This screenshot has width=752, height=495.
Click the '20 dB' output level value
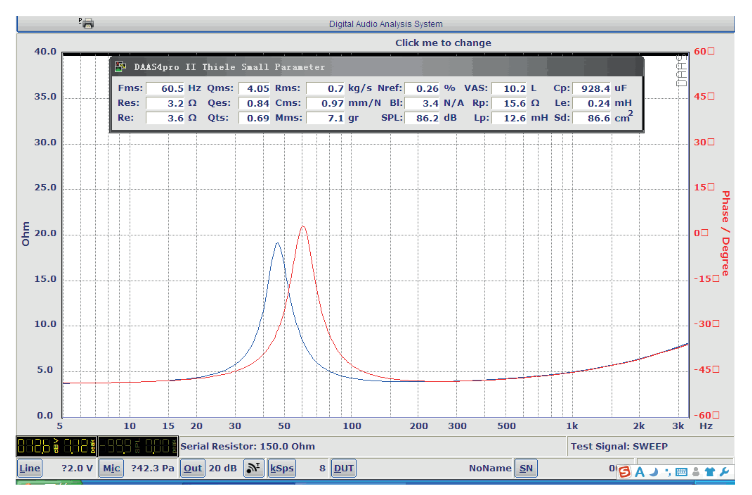[x=223, y=468]
